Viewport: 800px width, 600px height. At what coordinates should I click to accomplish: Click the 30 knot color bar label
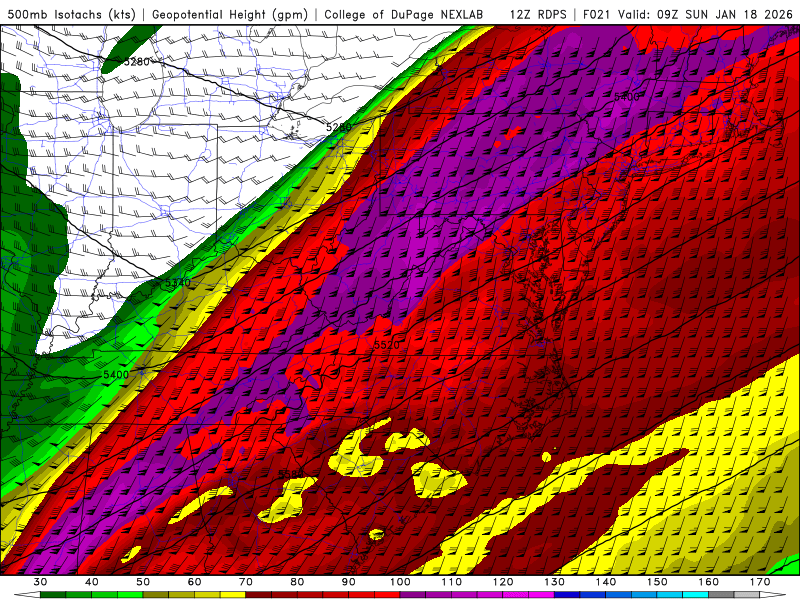40,582
